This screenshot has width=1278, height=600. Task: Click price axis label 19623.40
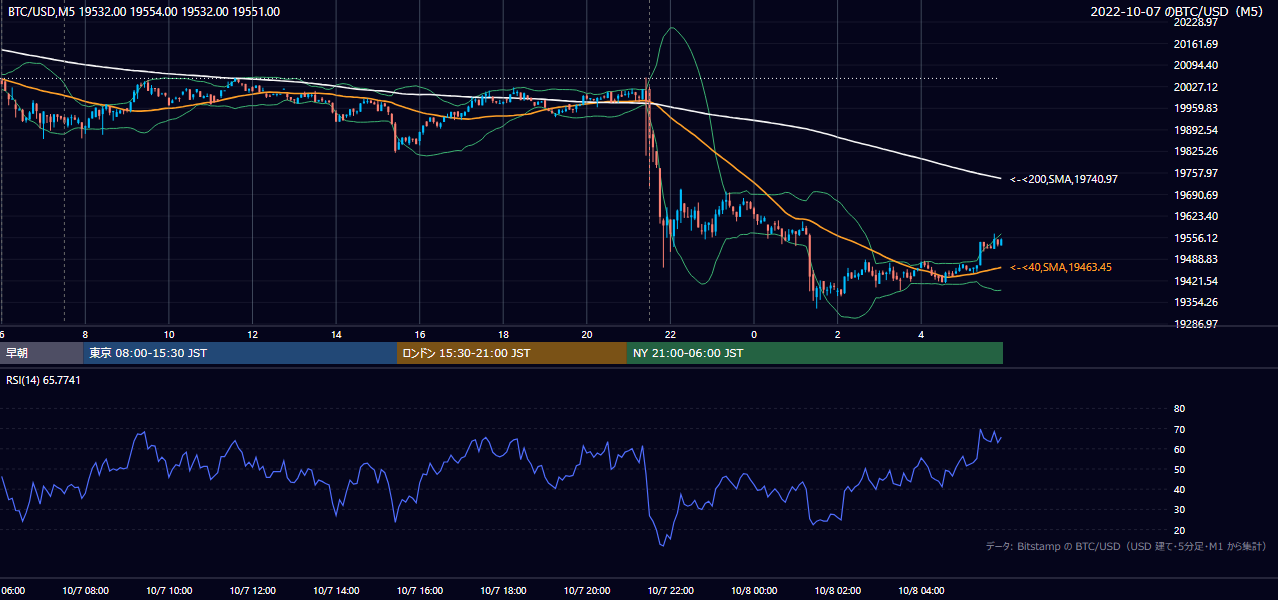click(x=1195, y=216)
